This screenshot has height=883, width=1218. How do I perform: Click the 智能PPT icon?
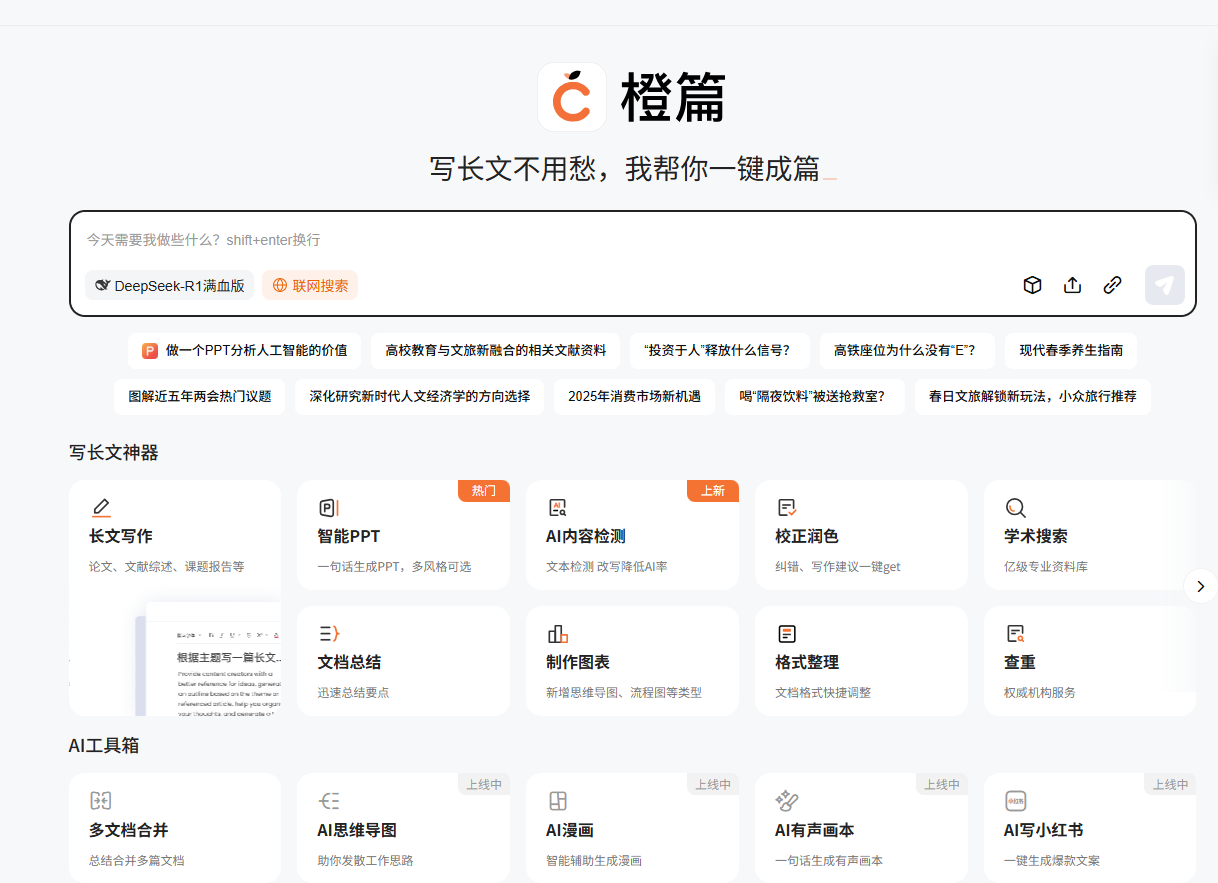tap(329, 508)
